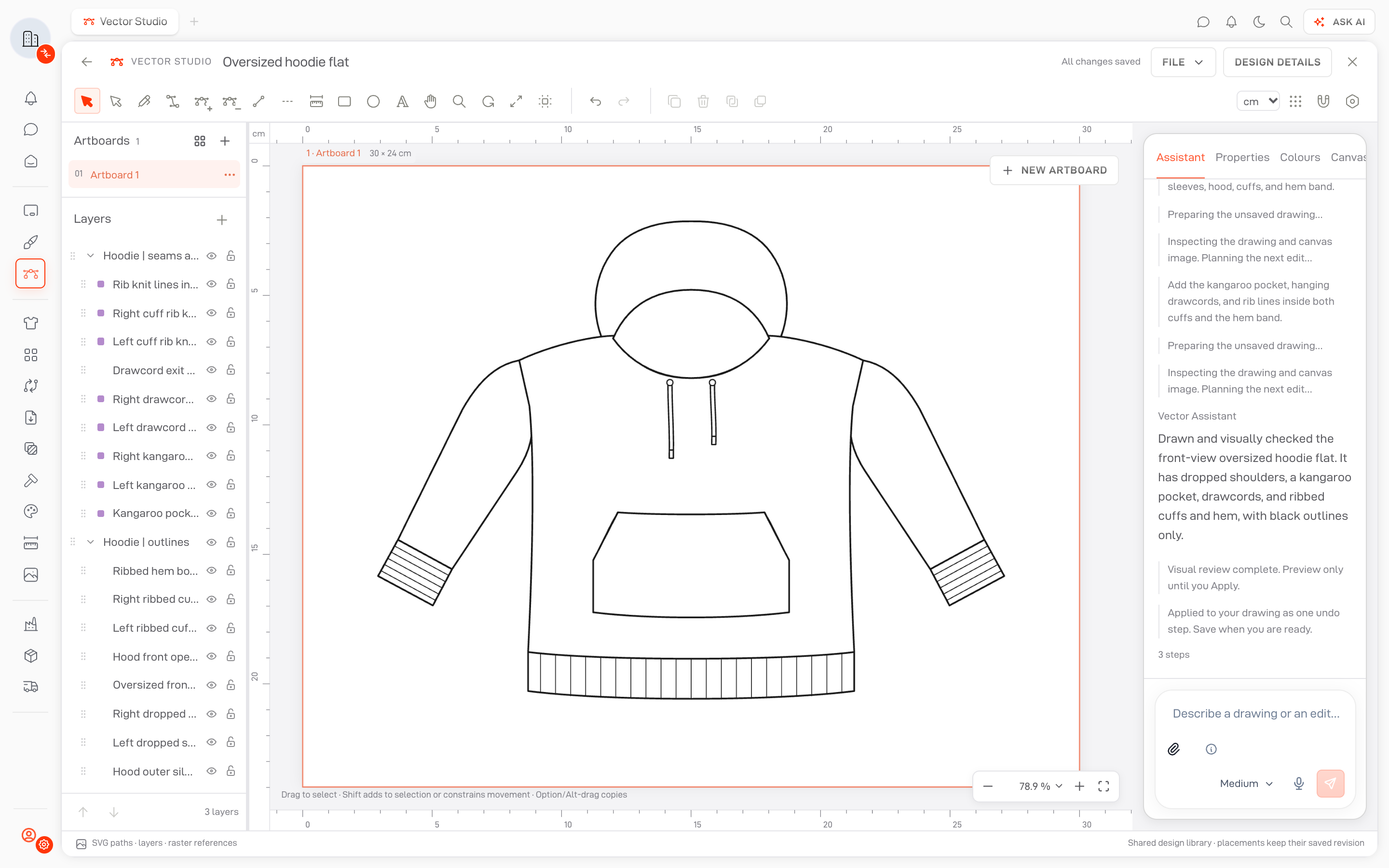Open artboard grid view
Viewport: 1389px width, 868px height.
coord(200,141)
